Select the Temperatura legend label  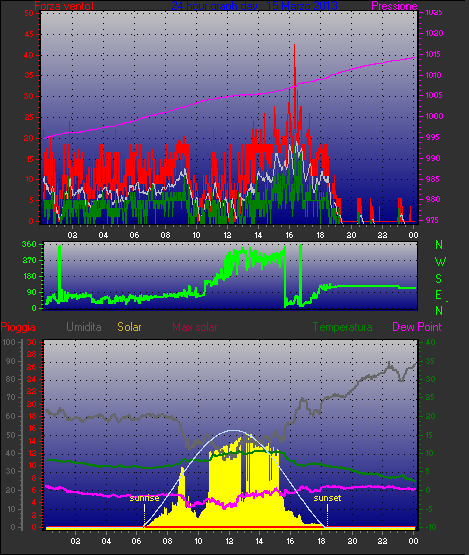coord(342,327)
